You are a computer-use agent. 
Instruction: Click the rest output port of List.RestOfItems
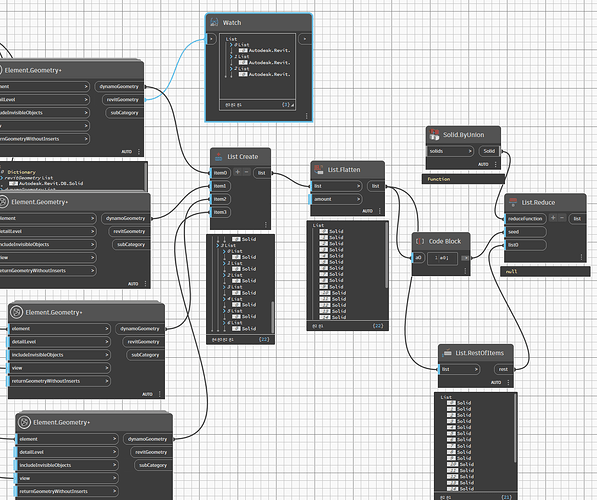tap(503, 369)
